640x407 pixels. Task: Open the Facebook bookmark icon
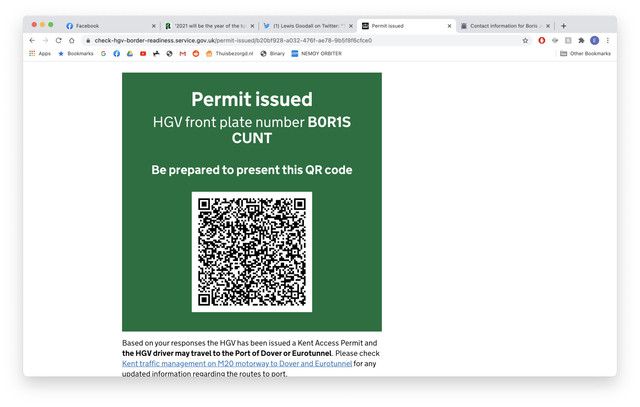[x=117, y=53]
